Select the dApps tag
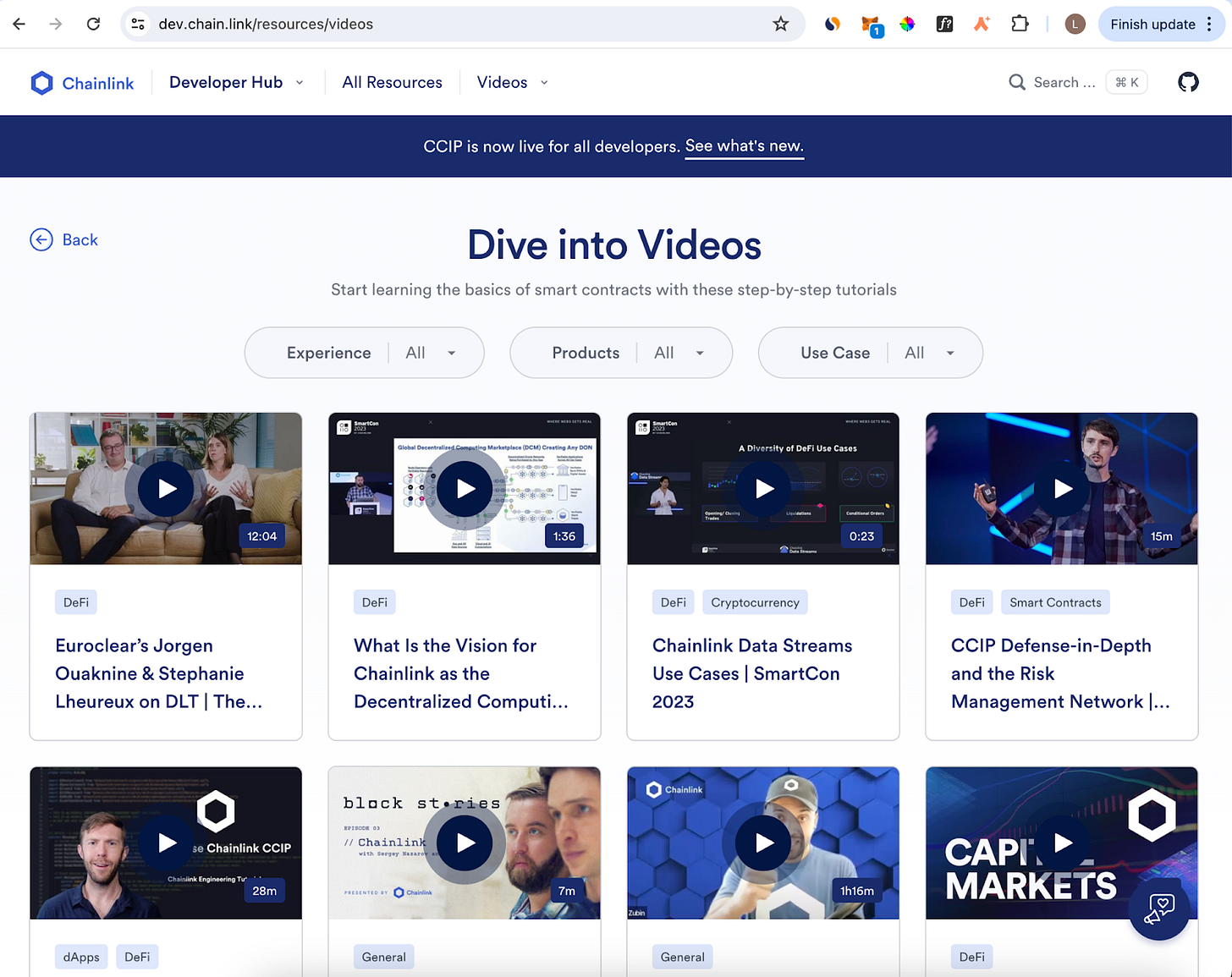The image size is (1232, 977). (x=81, y=957)
